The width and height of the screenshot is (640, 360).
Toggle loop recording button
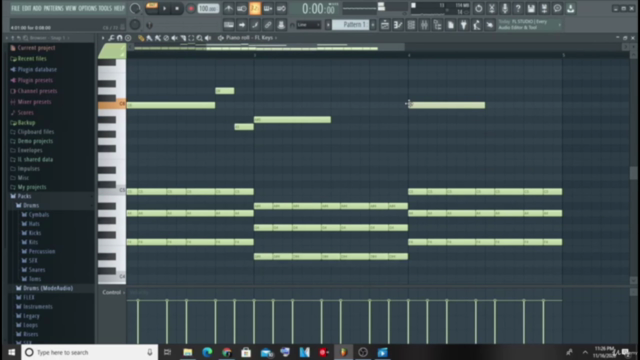[x=281, y=8]
